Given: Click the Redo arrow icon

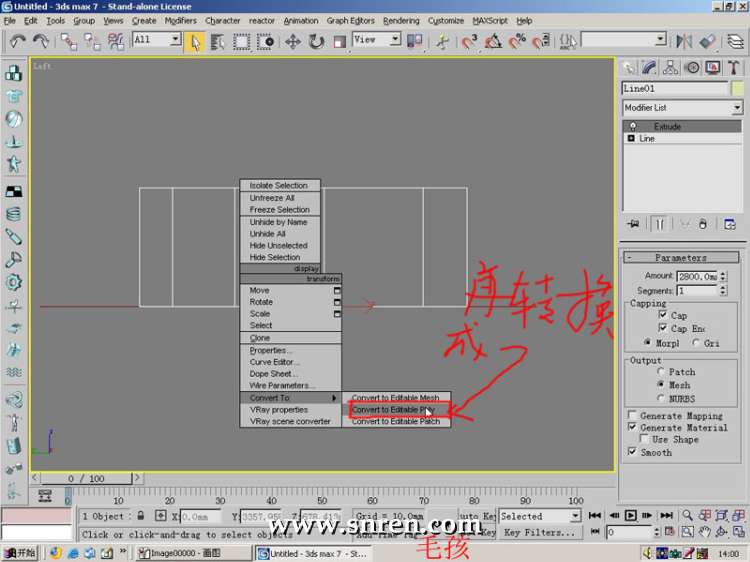Looking at the screenshot, I should [41, 41].
